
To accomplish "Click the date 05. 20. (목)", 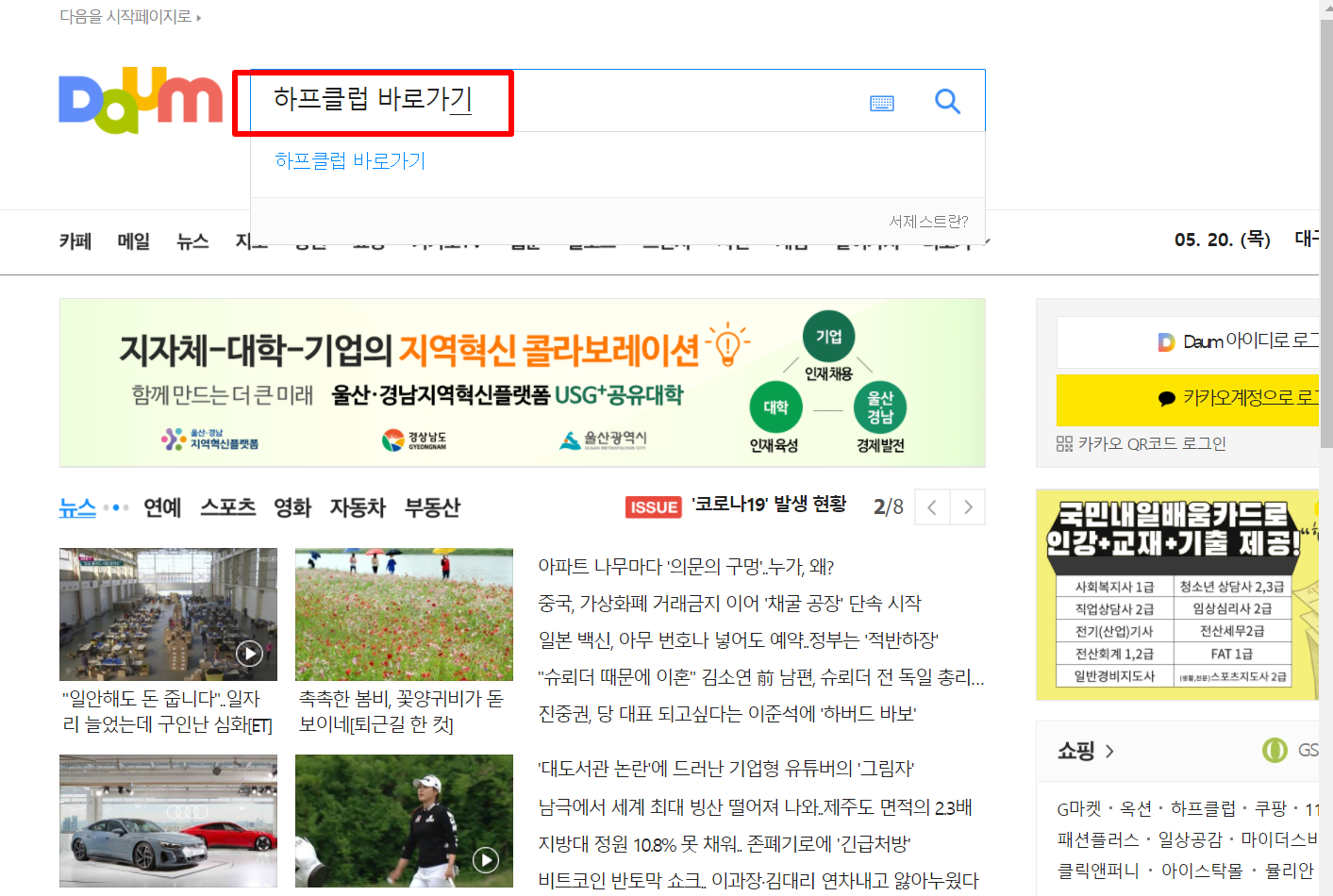I will click(x=1223, y=240).
